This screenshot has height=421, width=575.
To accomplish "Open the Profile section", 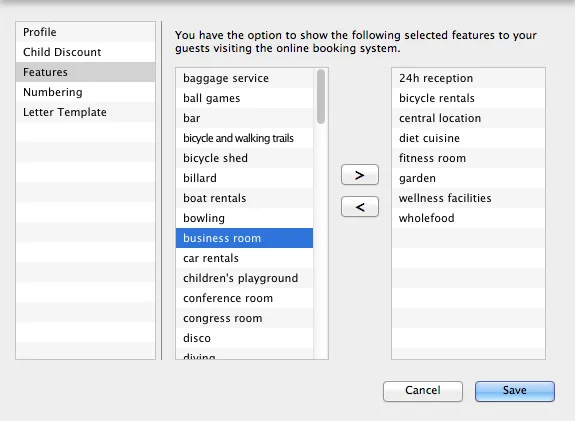I will 85,32.
